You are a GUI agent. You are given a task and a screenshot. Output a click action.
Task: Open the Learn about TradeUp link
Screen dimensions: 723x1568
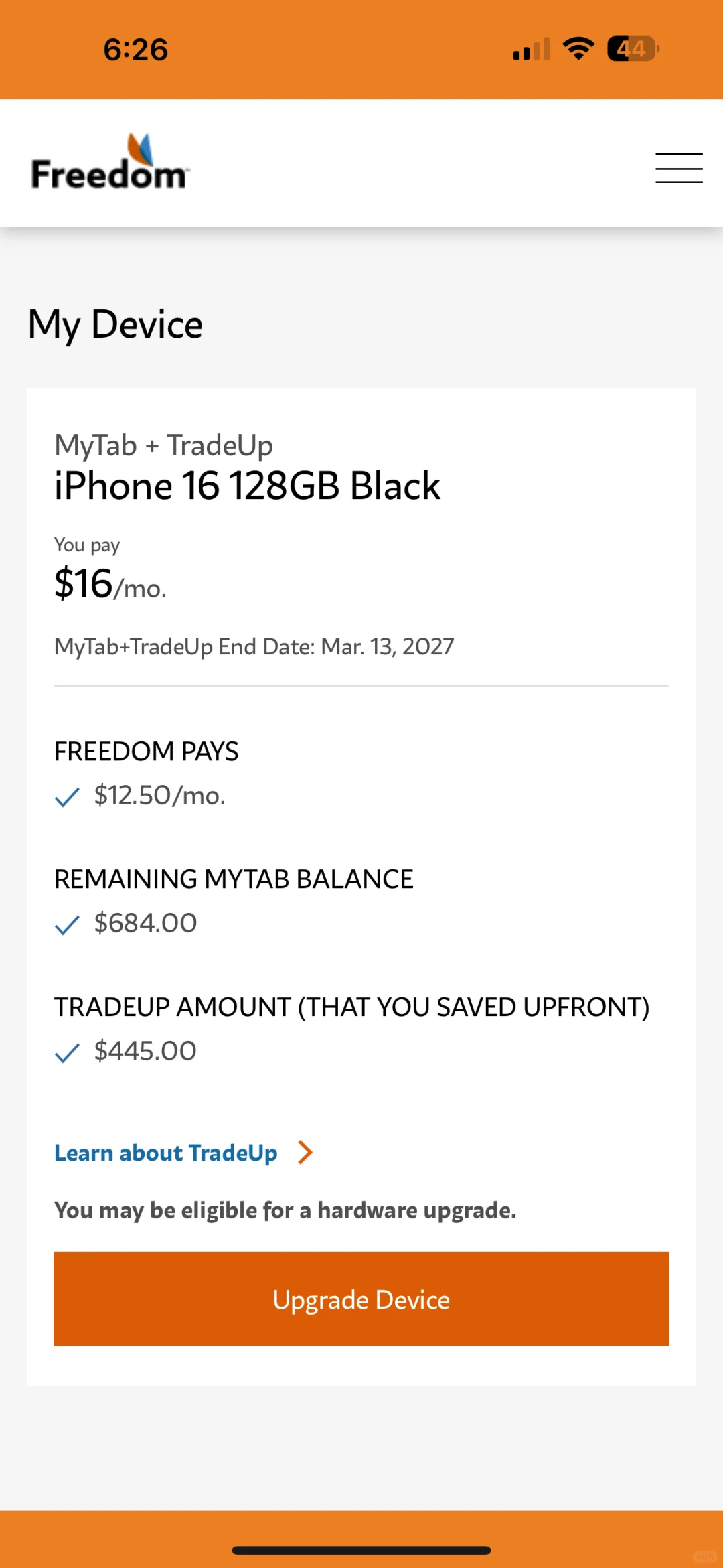pyautogui.click(x=165, y=1153)
